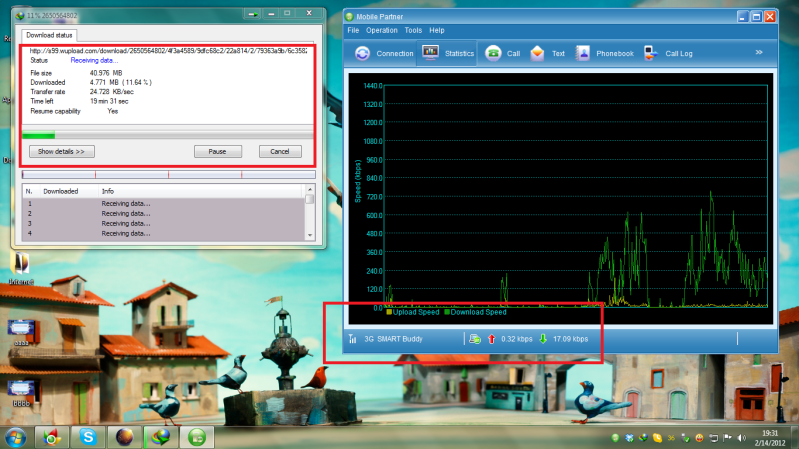Open the File menu in Mobile Partner
The image size is (799, 449).
pos(353,31)
